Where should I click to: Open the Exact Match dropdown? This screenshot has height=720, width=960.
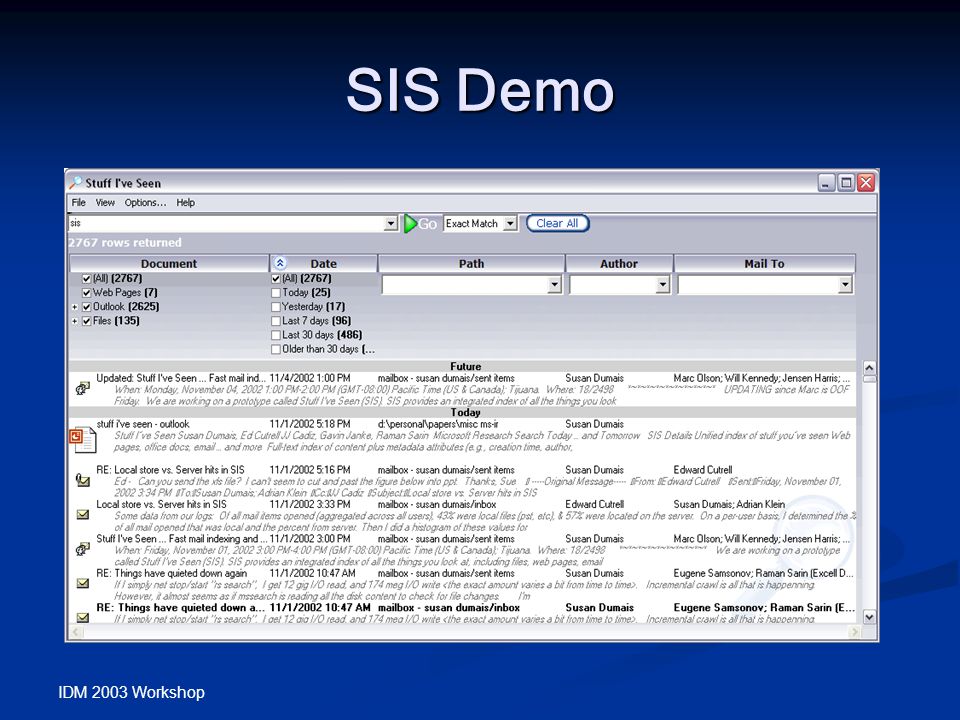point(510,223)
